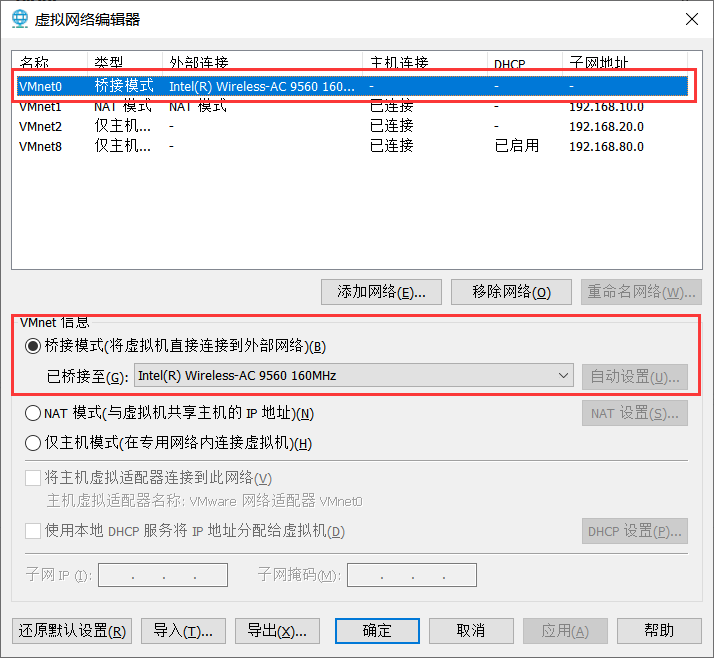Click the 自动设置 button
Viewport: 714px width, 658px height.
(x=635, y=377)
